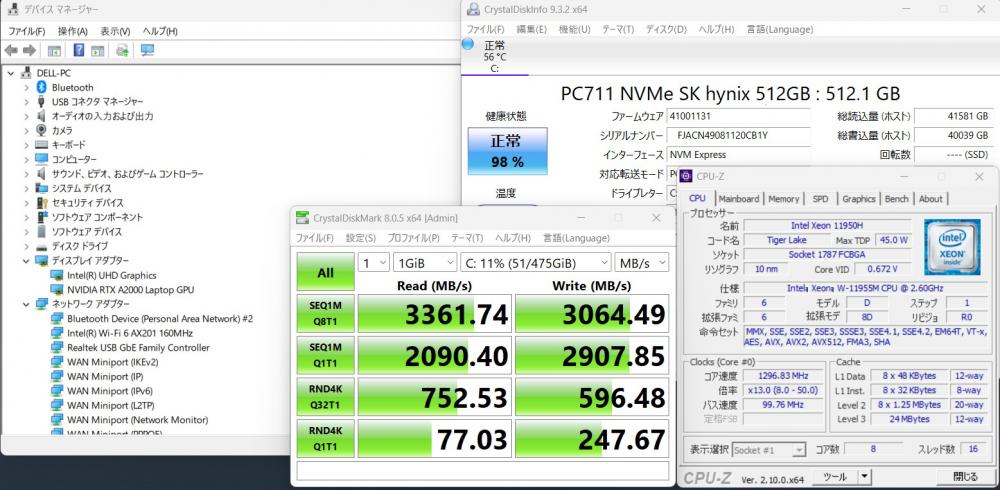Image resolution: width=1000 pixels, height=490 pixels.
Task: Click the firmware field 41001131
Action: click(739, 117)
